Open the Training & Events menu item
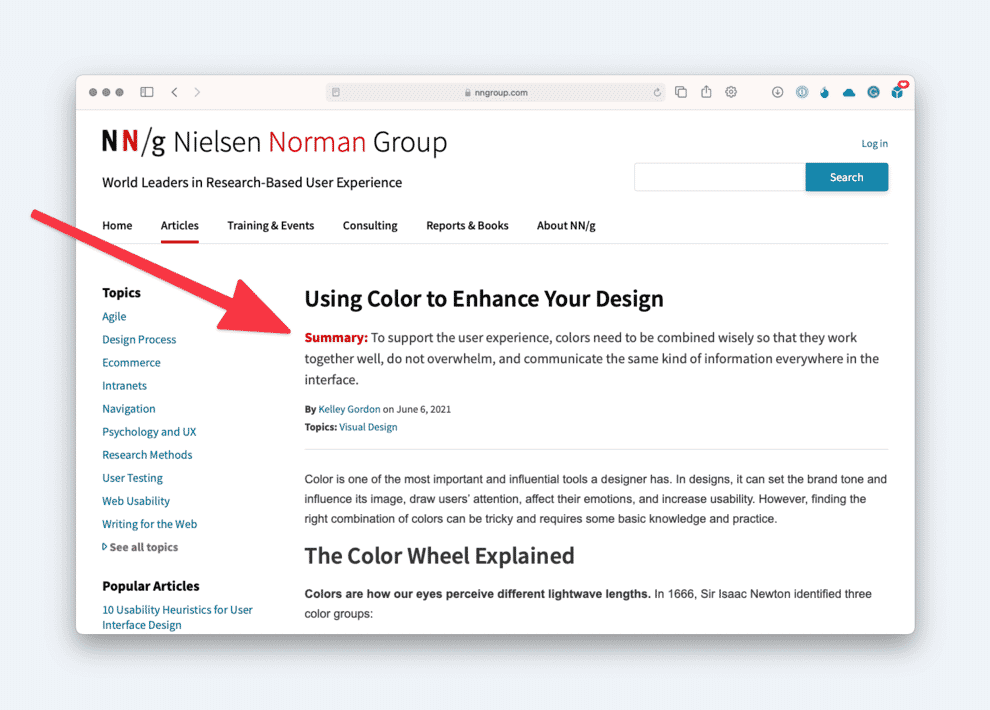This screenshot has width=990, height=710. [x=270, y=225]
